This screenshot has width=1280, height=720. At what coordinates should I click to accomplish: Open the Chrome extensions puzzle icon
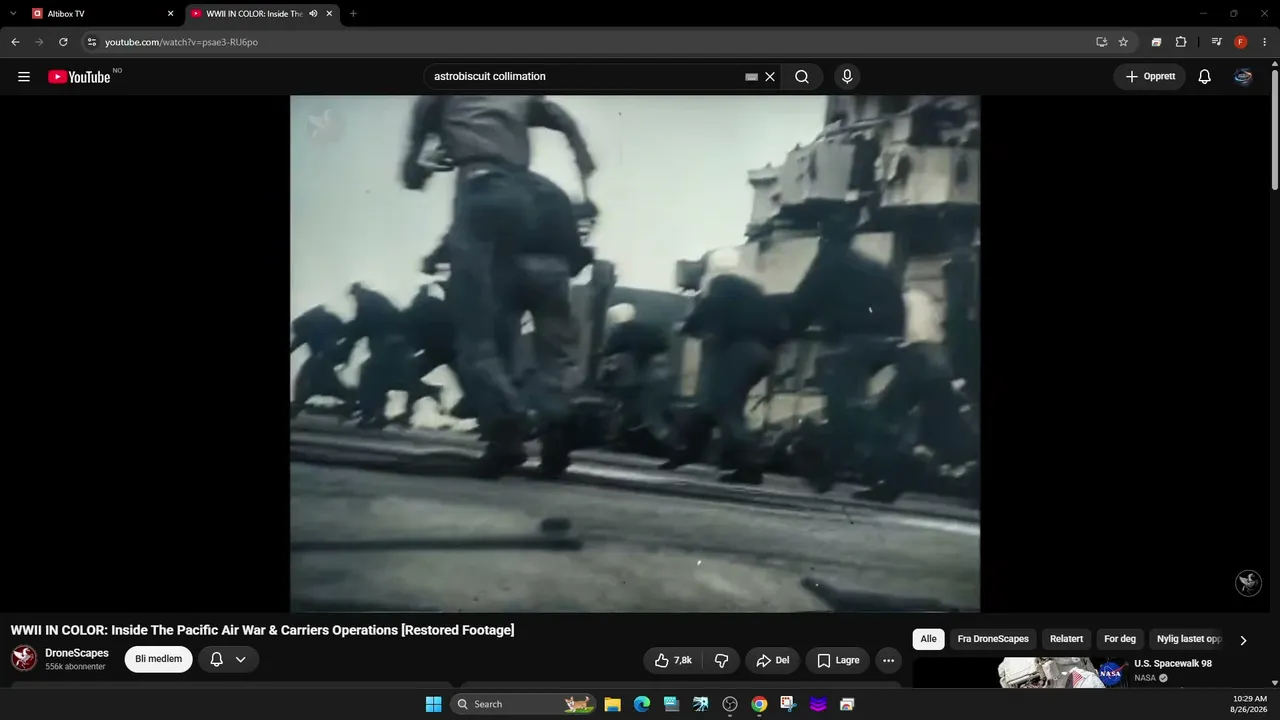coord(1181,42)
